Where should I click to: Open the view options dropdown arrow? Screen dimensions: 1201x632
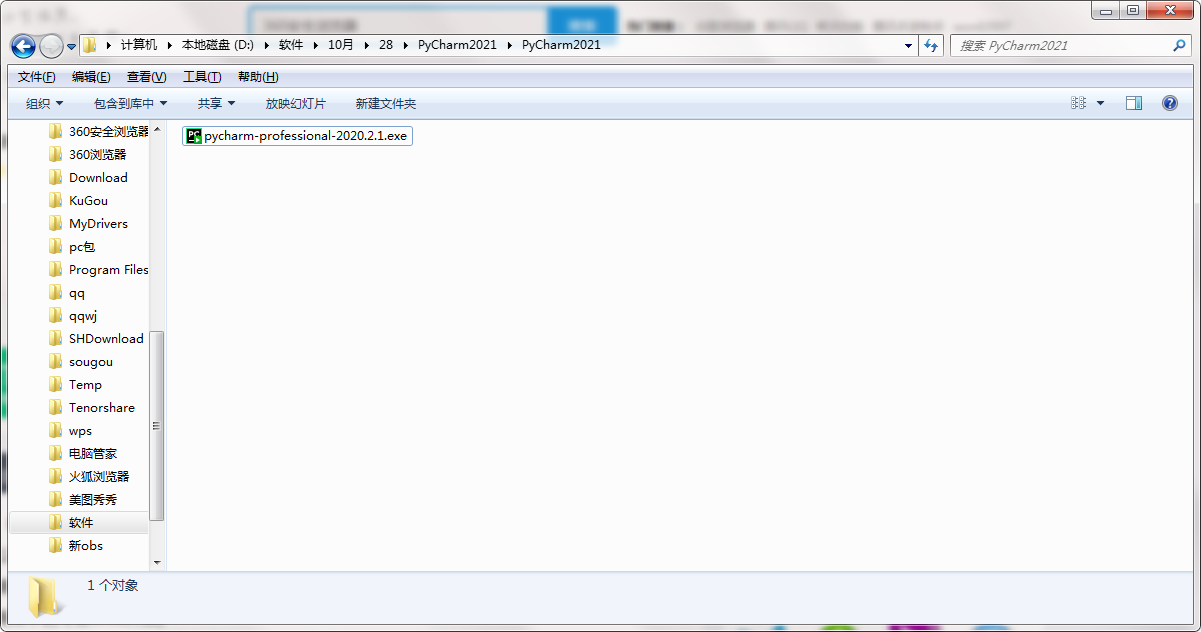1101,103
